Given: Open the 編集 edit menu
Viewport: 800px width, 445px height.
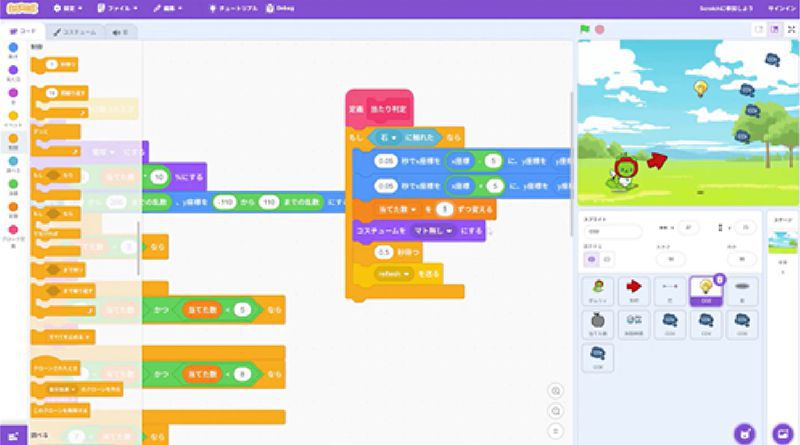Looking at the screenshot, I should click(168, 8).
